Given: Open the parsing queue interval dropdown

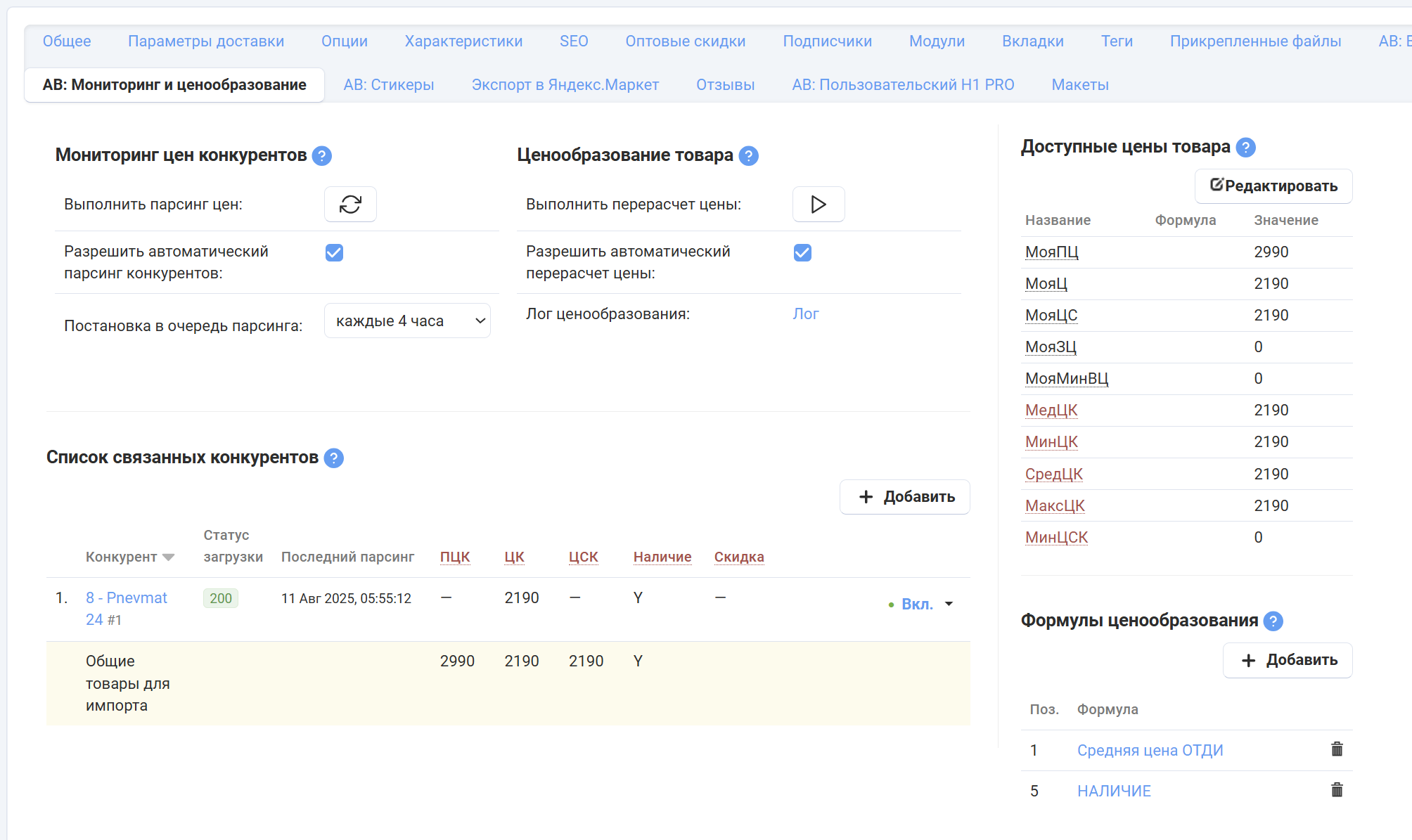Looking at the screenshot, I should click(407, 321).
